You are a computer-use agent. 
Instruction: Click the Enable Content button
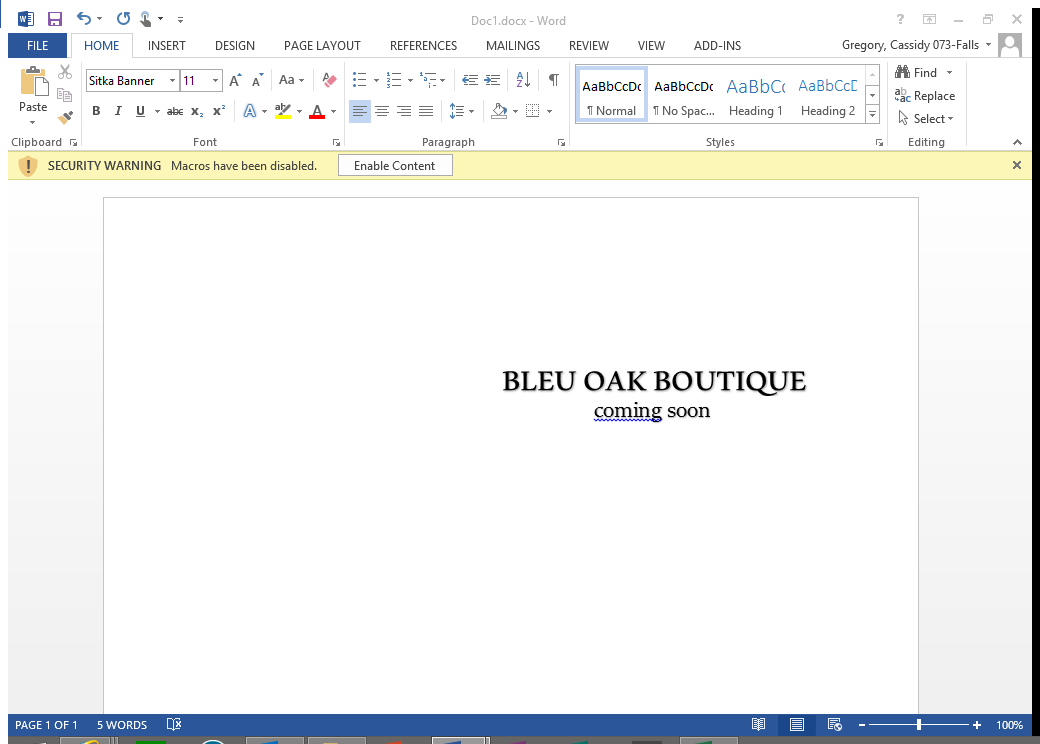[x=395, y=166]
